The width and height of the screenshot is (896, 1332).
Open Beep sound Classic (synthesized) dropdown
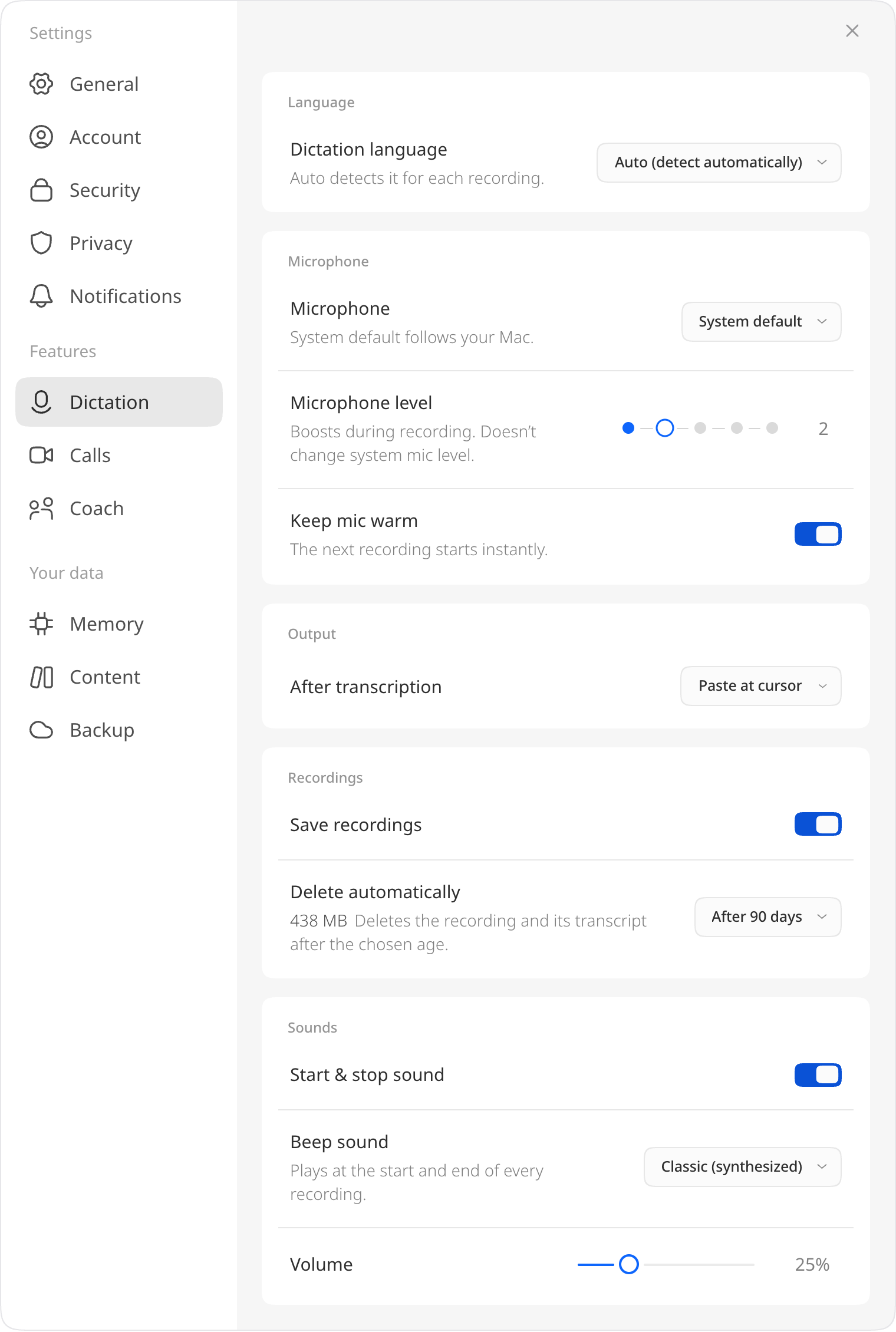(x=743, y=1167)
